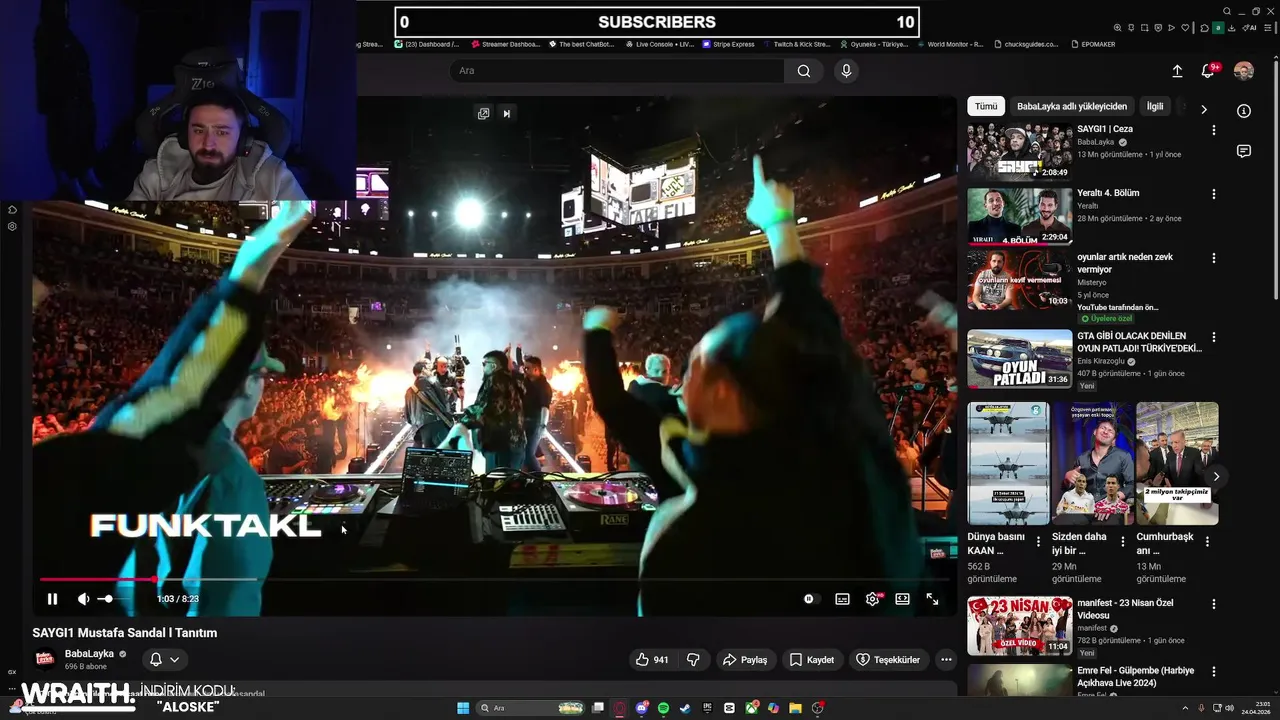Show more filter chips with arrow

coord(1204,109)
